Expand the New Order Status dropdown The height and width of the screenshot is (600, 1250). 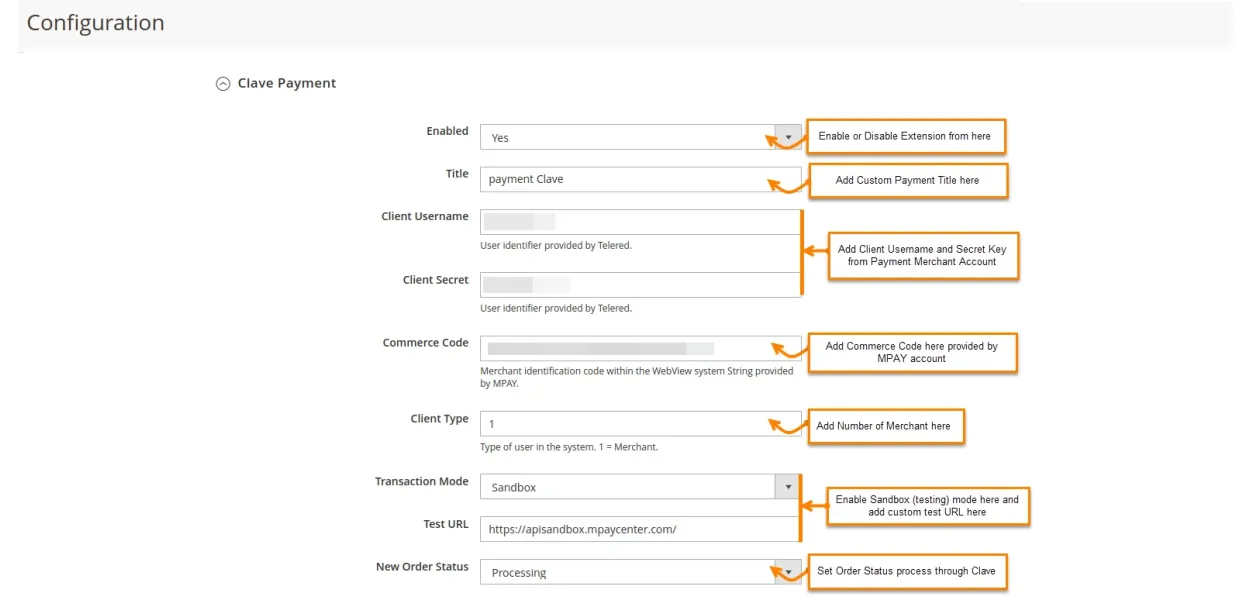(640, 572)
